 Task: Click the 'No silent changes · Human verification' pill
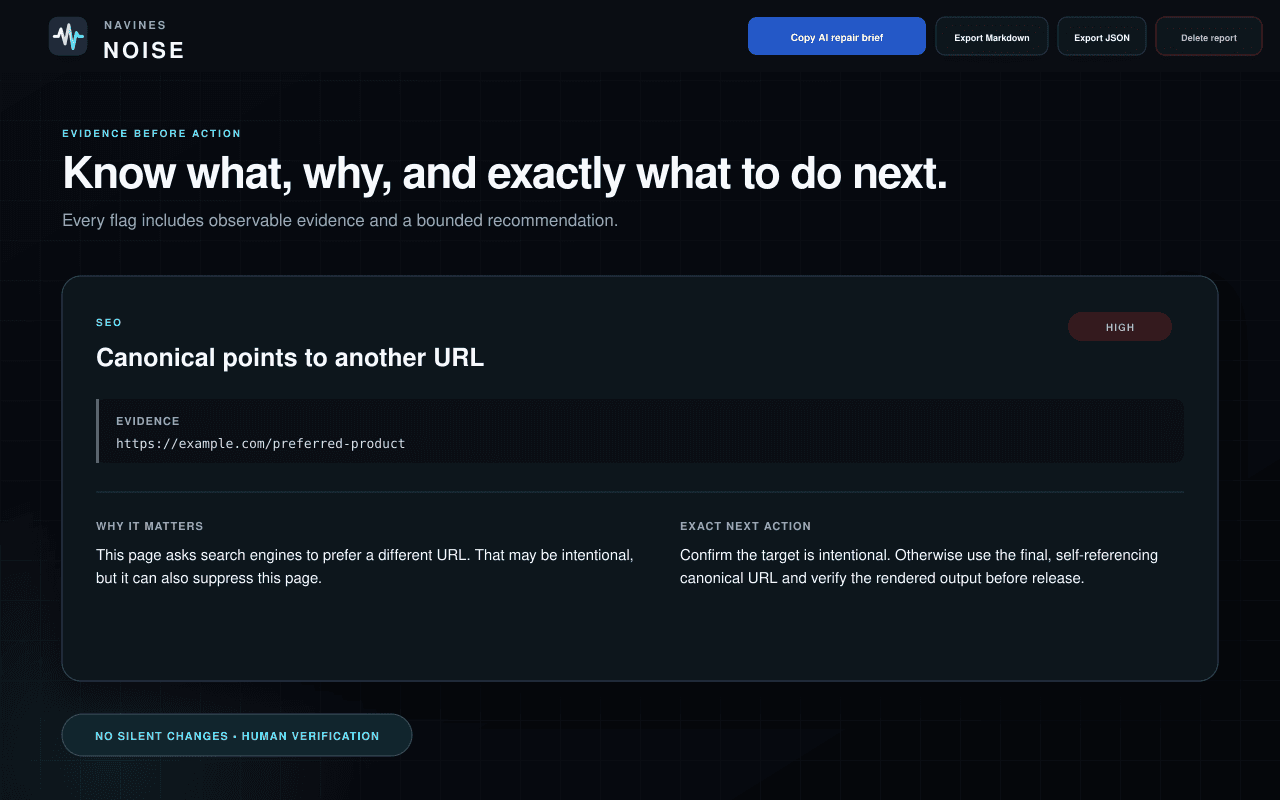pyautogui.click(x=237, y=735)
